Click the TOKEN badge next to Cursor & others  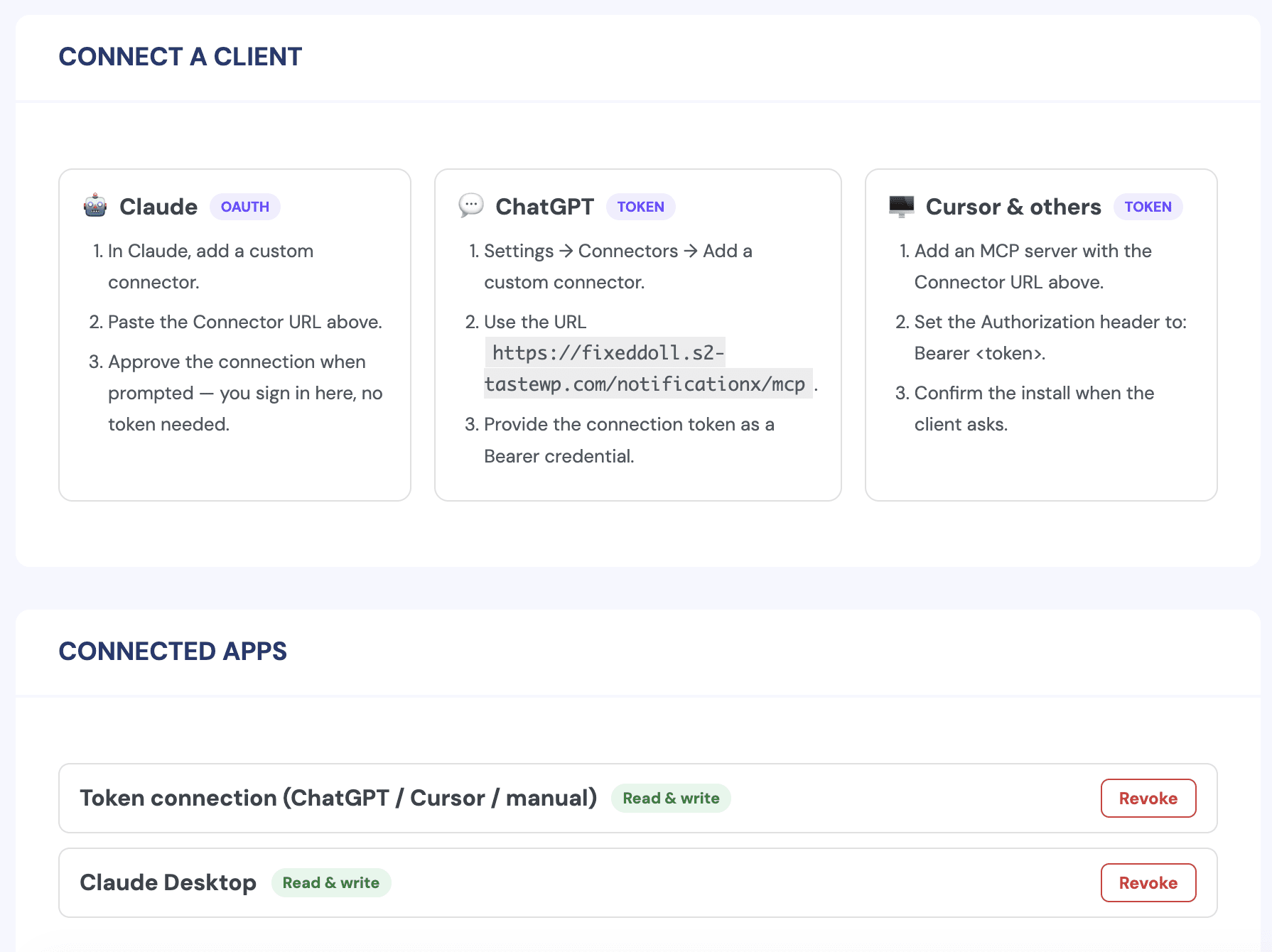(x=1148, y=207)
